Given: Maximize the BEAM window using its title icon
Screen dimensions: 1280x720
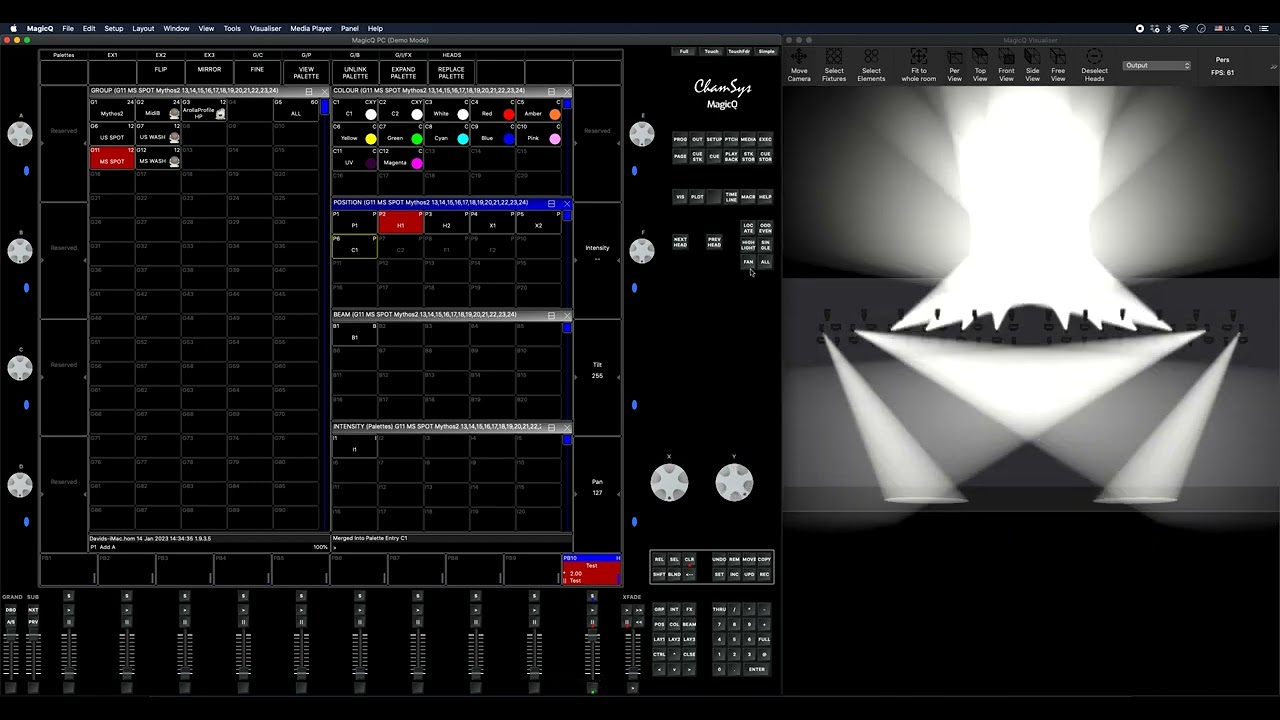Looking at the screenshot, I should (551, 315).
